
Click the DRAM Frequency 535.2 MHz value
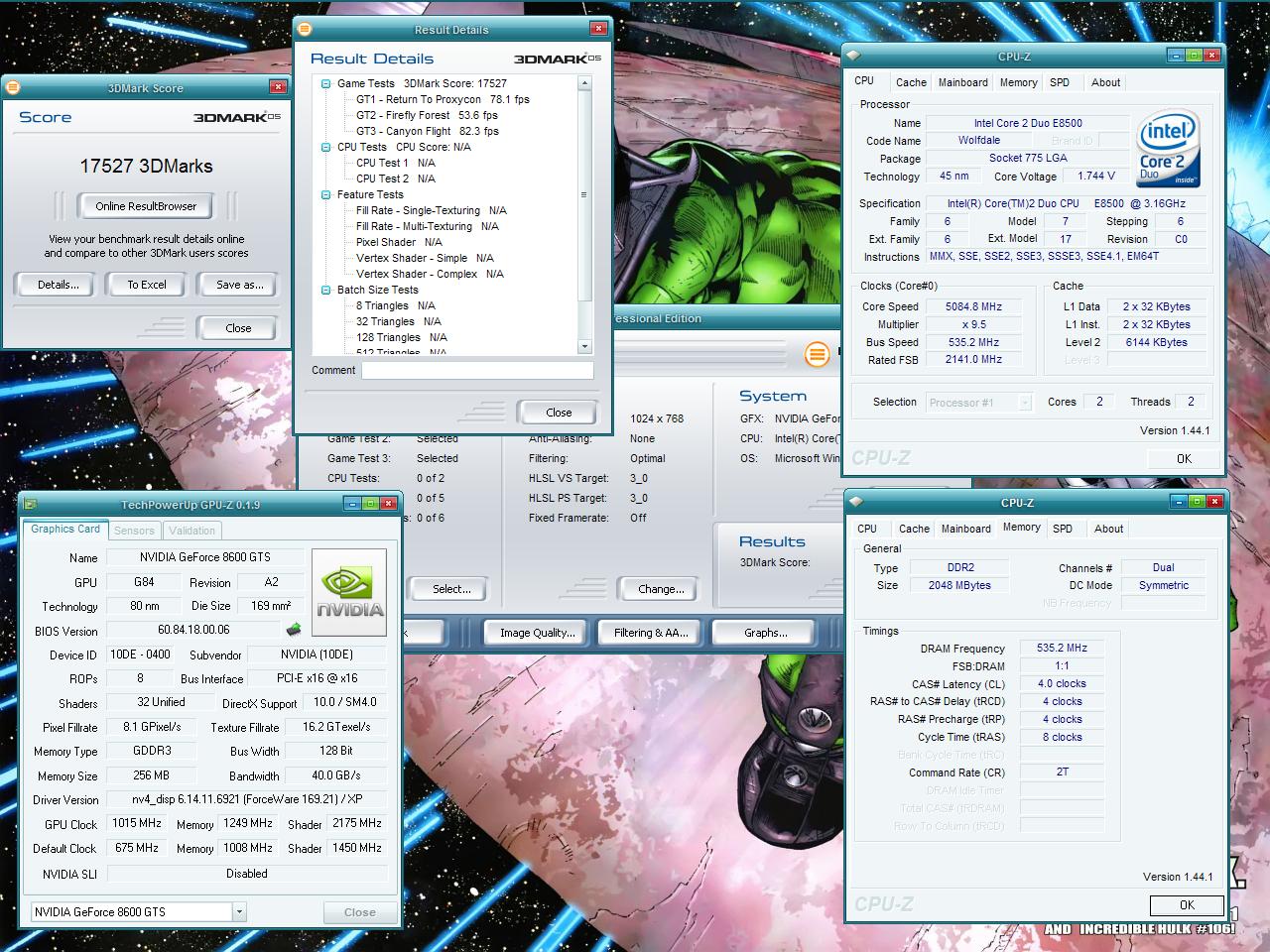(1062, 649)
